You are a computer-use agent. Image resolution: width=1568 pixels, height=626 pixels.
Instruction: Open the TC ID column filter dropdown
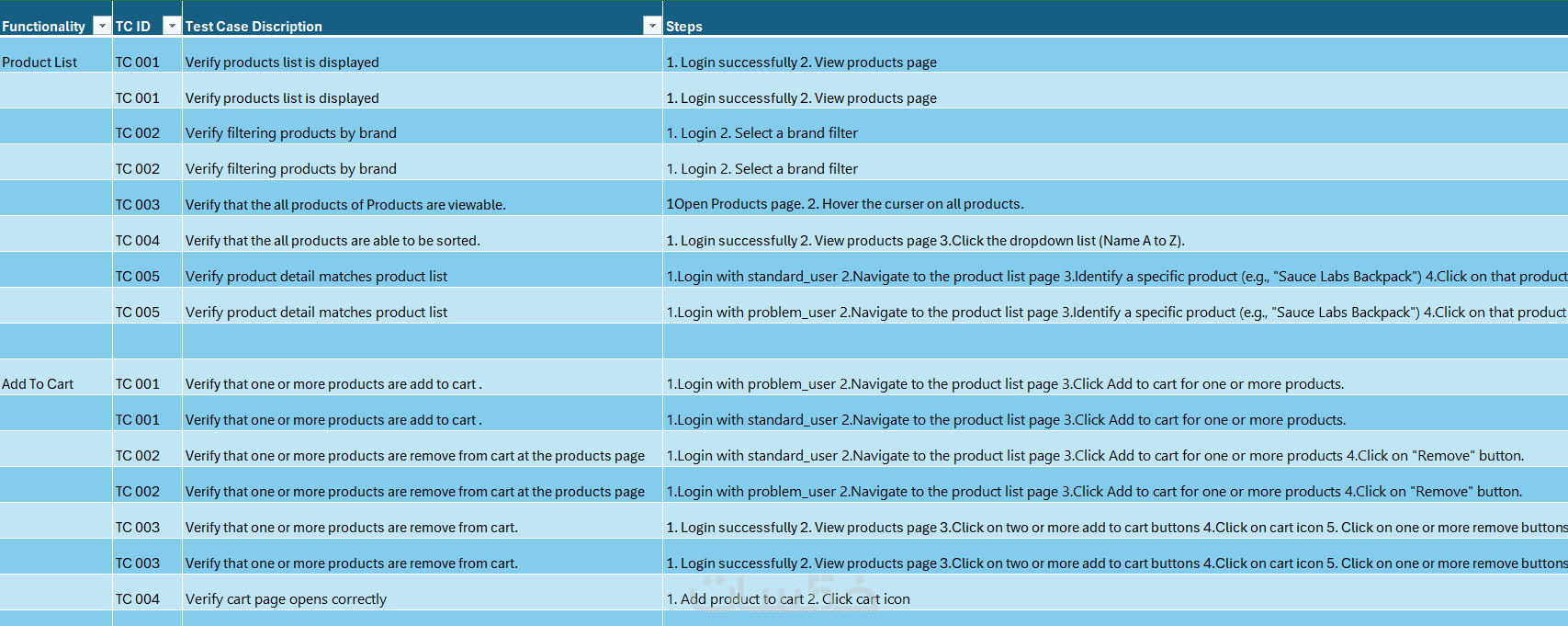click(172, 26)
